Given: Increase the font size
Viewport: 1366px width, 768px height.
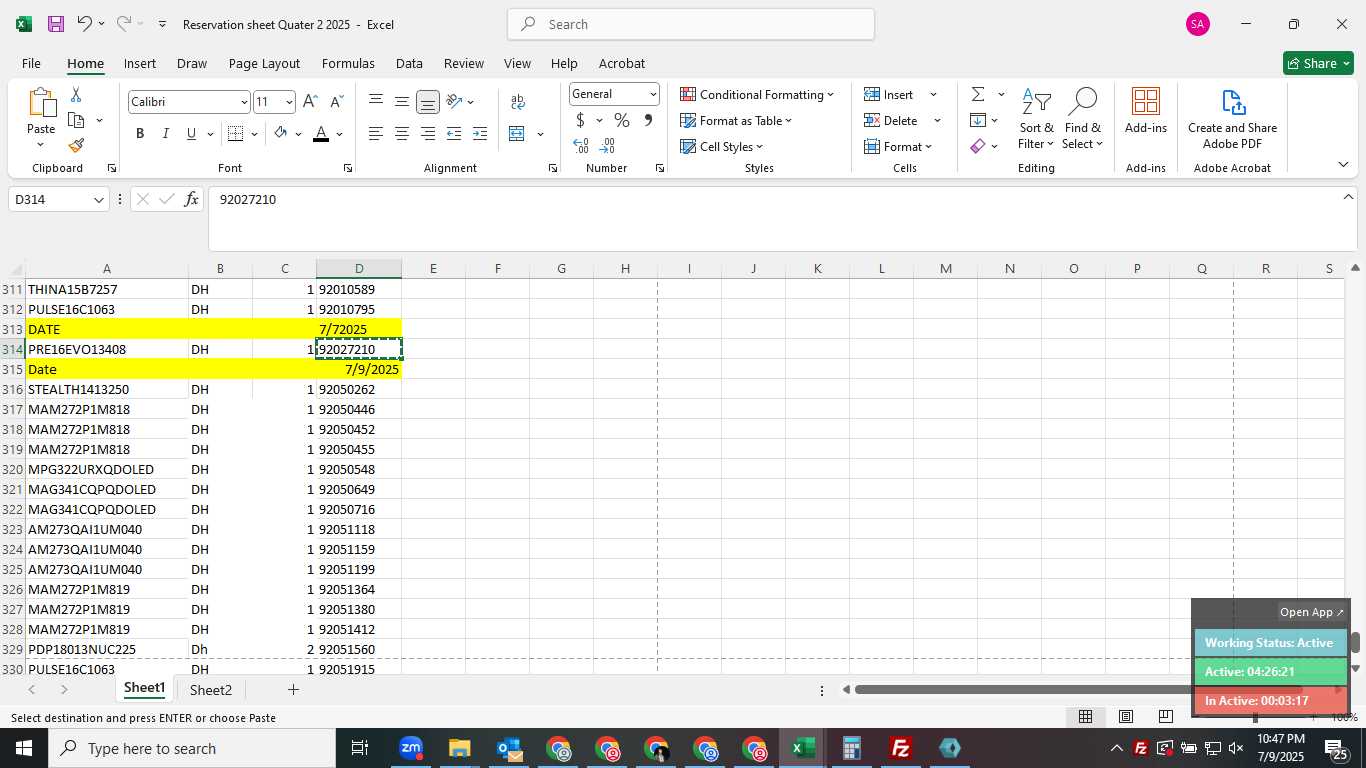Looking at the screenshot, I should click(310, 101).
